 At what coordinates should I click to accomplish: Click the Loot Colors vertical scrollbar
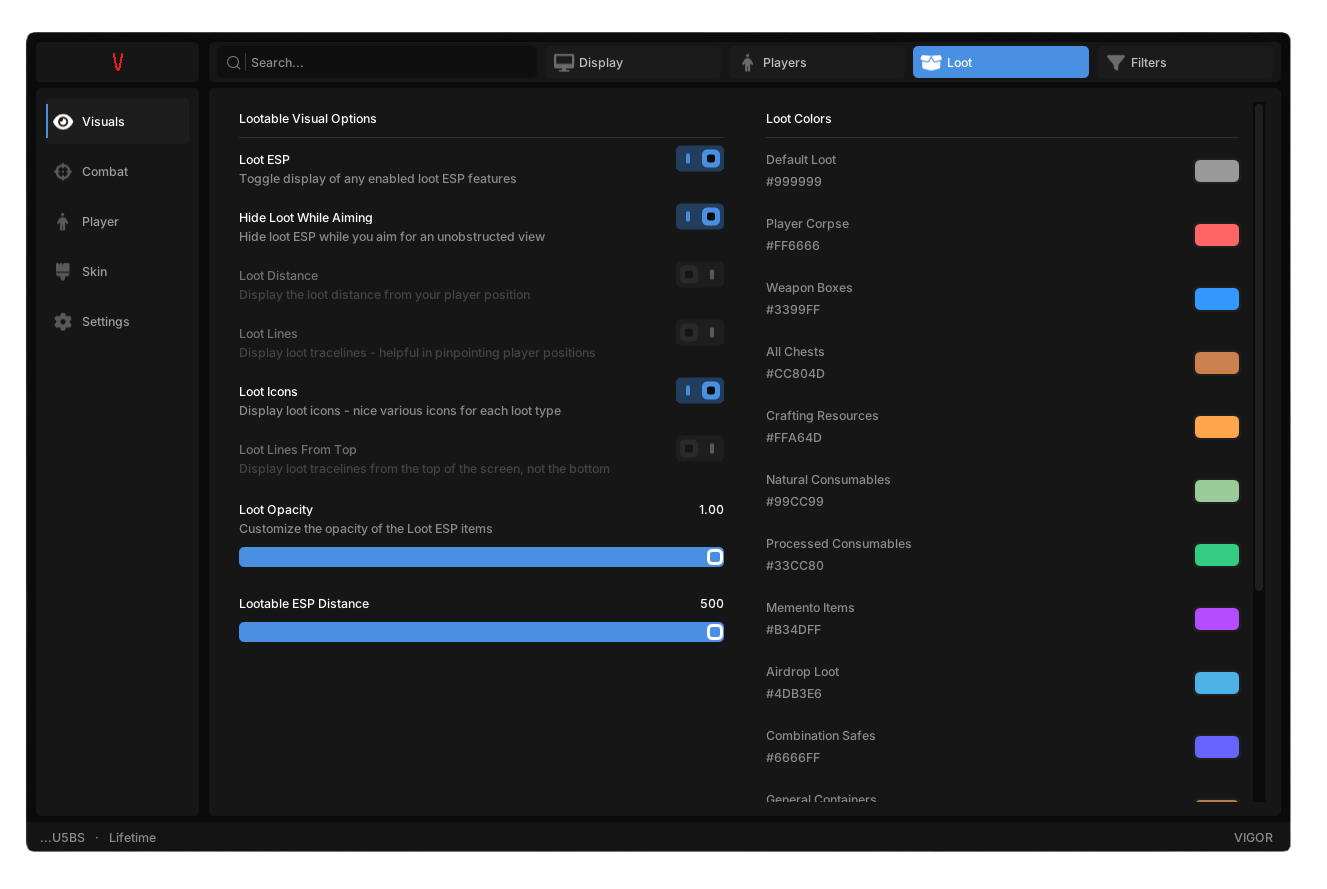(1259, 347)
